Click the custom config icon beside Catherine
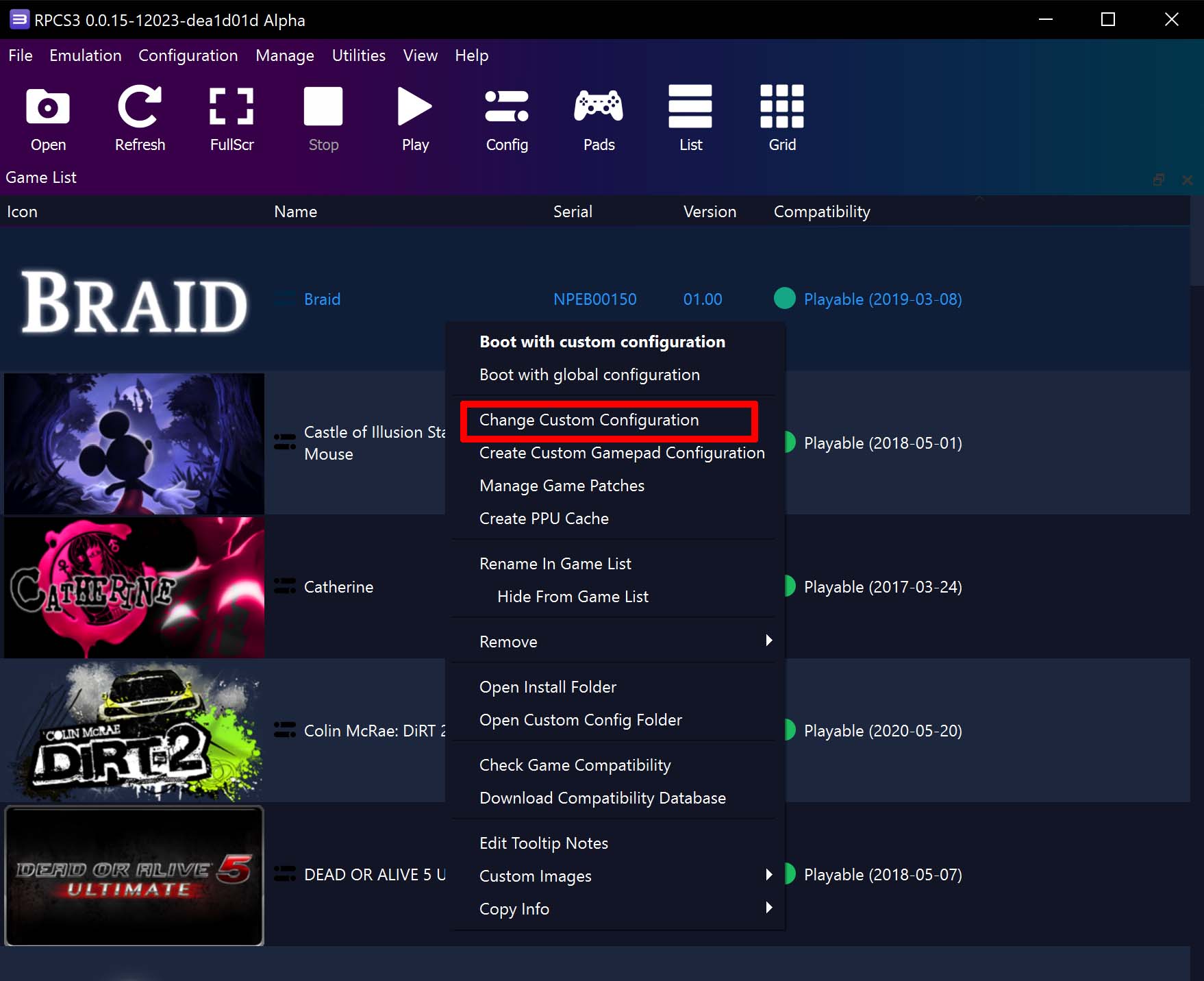The image size is (1204, 981). pyautogui.click(x=285, y=586)
